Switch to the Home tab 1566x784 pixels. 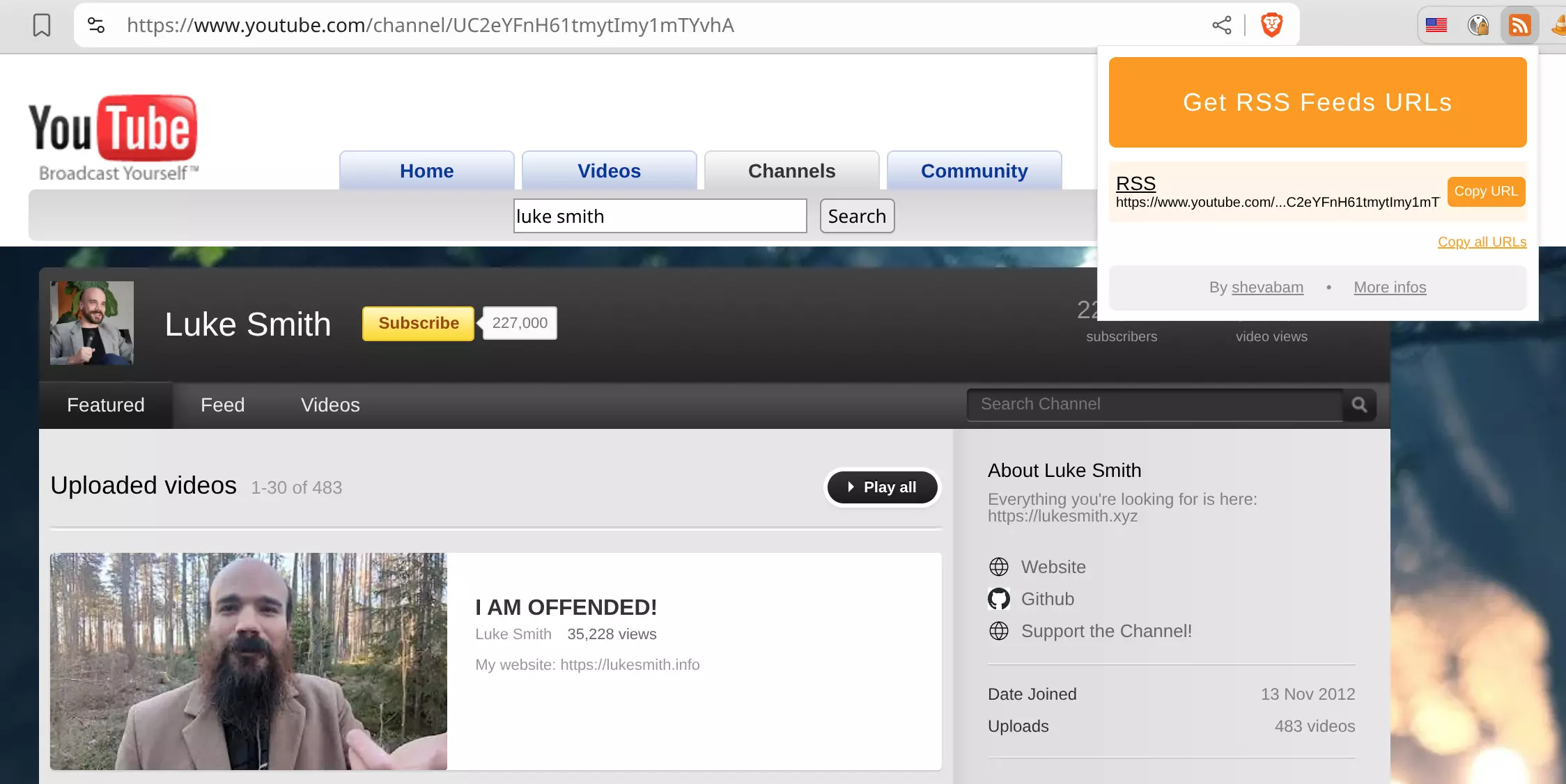[426, 171]
